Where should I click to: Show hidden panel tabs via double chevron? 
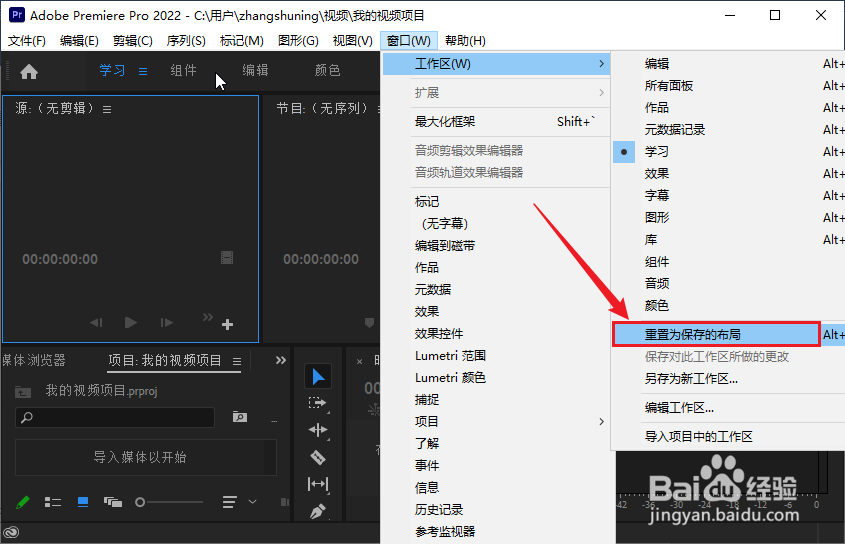coord(281,360)
